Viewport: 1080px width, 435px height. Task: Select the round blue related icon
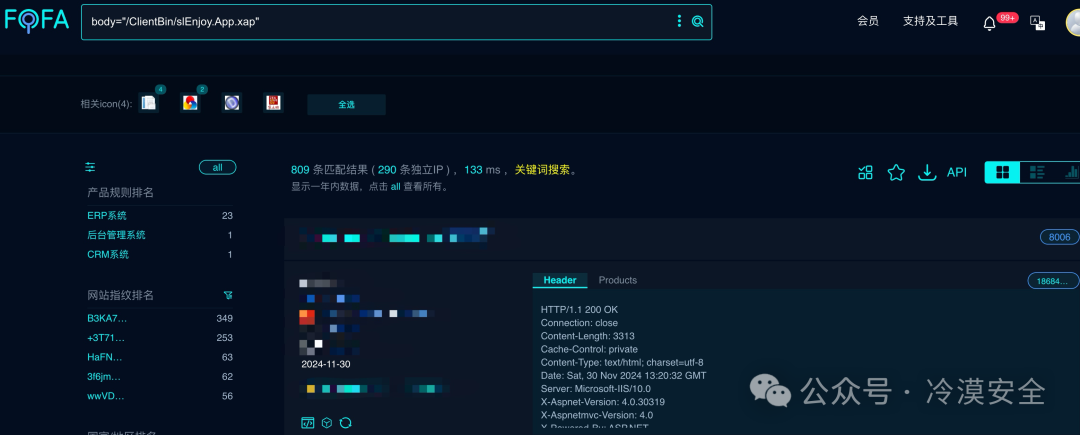[x=232, y=103]
